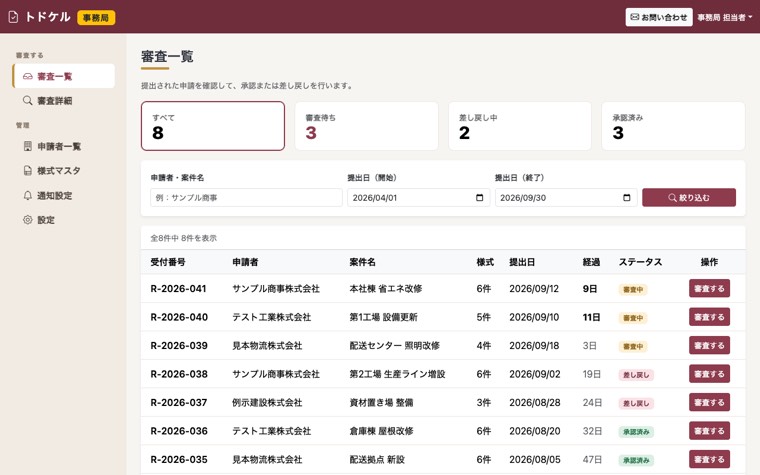Click receipt number R-2026-035
Screen dimensions: 760x475
(179, 459)
